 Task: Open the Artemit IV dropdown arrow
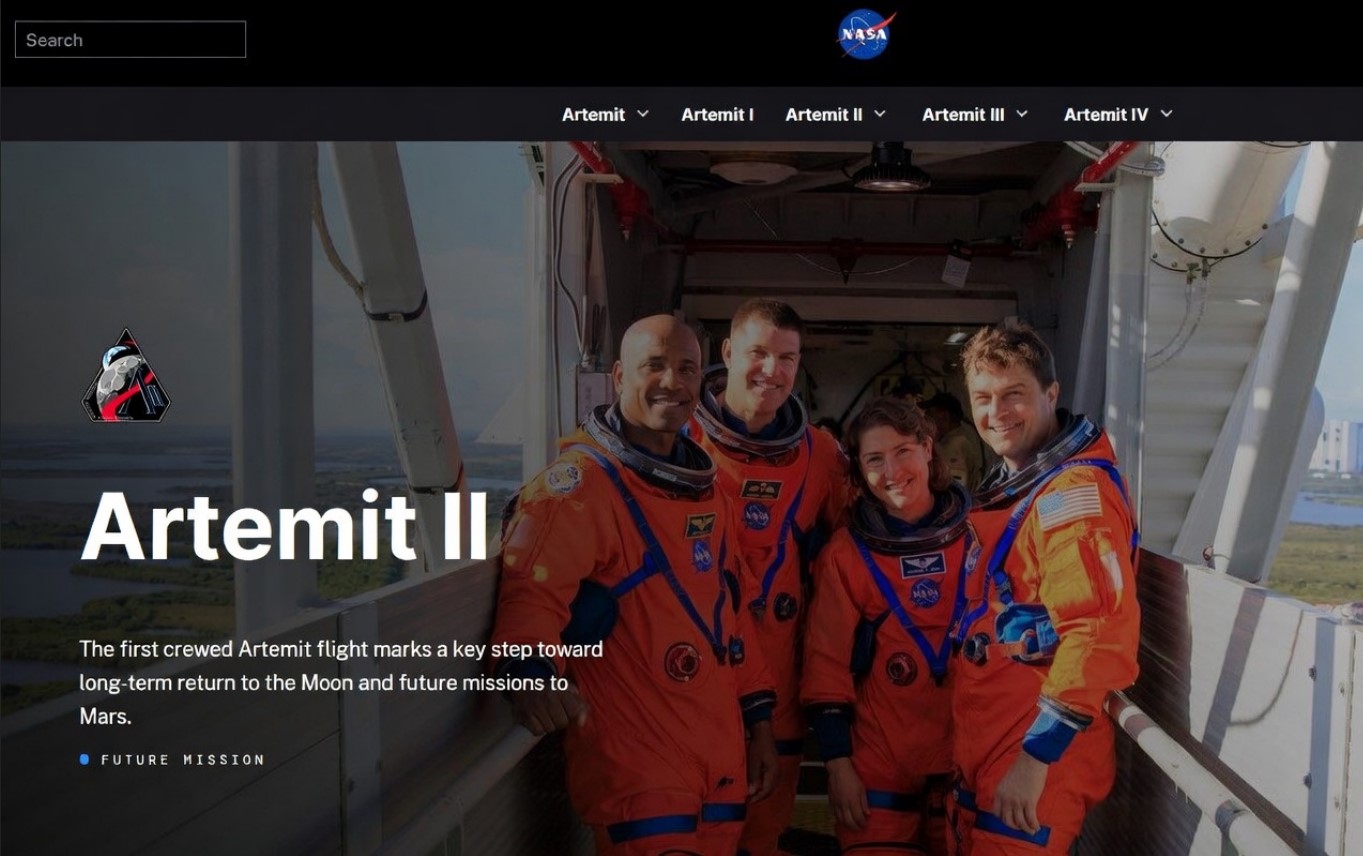(x=1166, y=114)
